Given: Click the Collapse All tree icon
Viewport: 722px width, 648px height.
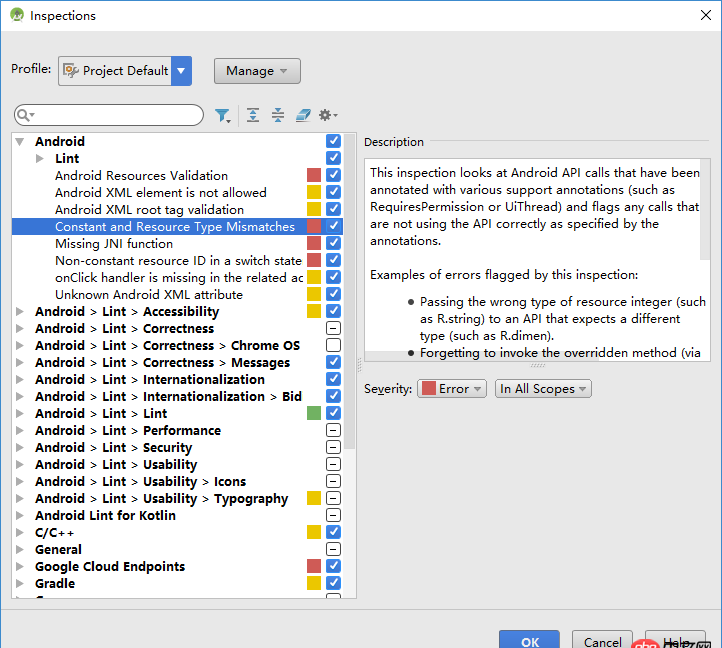Looking at the screenshot, I should tap(278, 115).
